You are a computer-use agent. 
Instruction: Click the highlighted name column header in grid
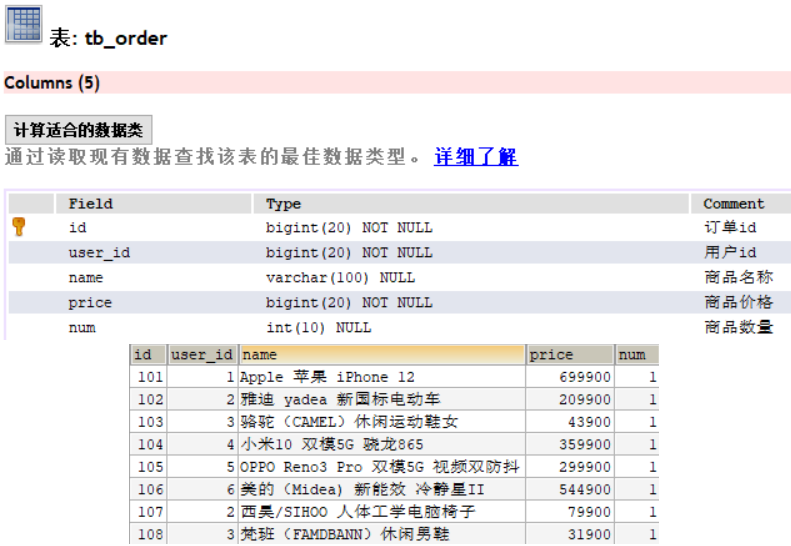[382, 355]
